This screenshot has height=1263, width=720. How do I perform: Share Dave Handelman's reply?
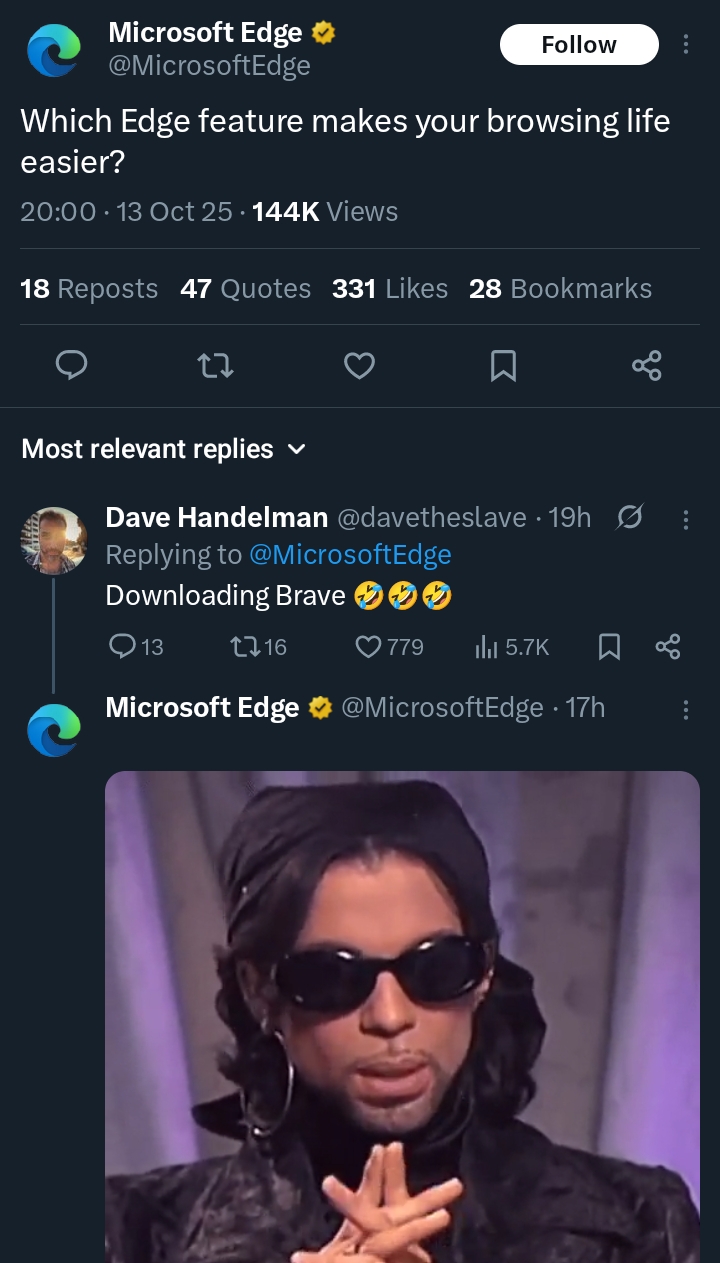pos(668,647)
